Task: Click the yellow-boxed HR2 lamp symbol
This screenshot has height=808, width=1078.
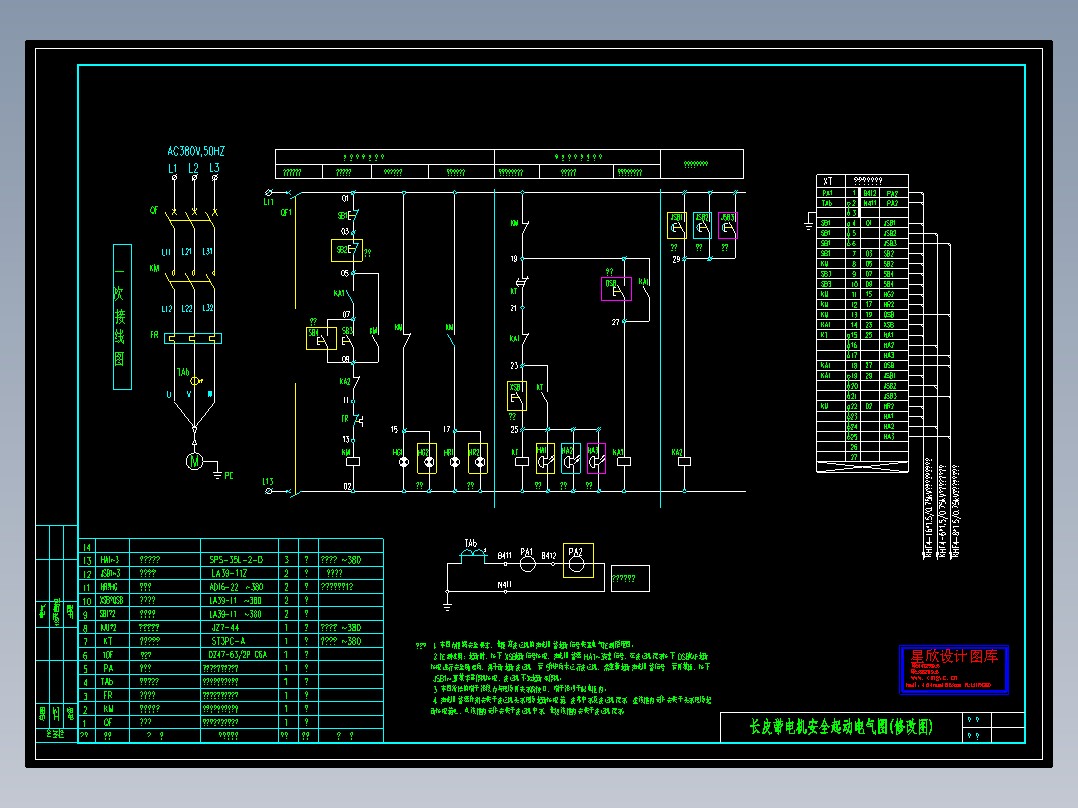Action: pos(478,459)
